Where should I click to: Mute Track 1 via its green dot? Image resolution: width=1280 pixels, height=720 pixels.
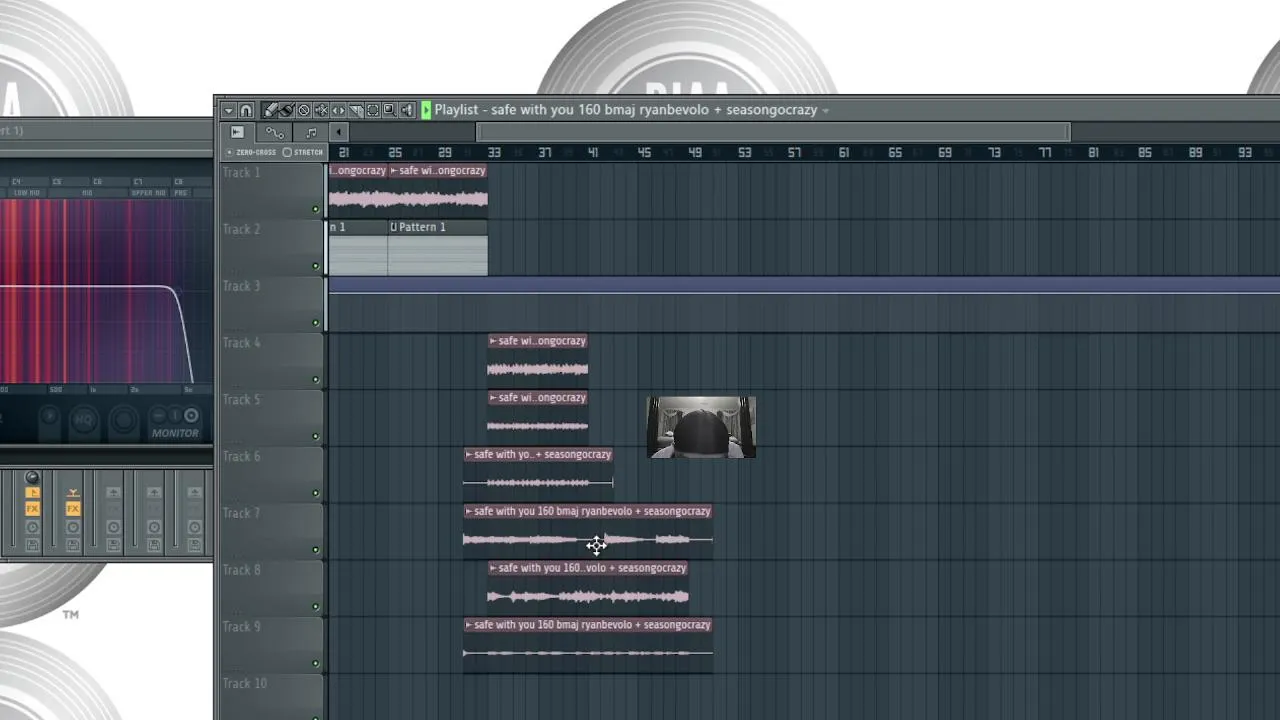coord(316,210)
